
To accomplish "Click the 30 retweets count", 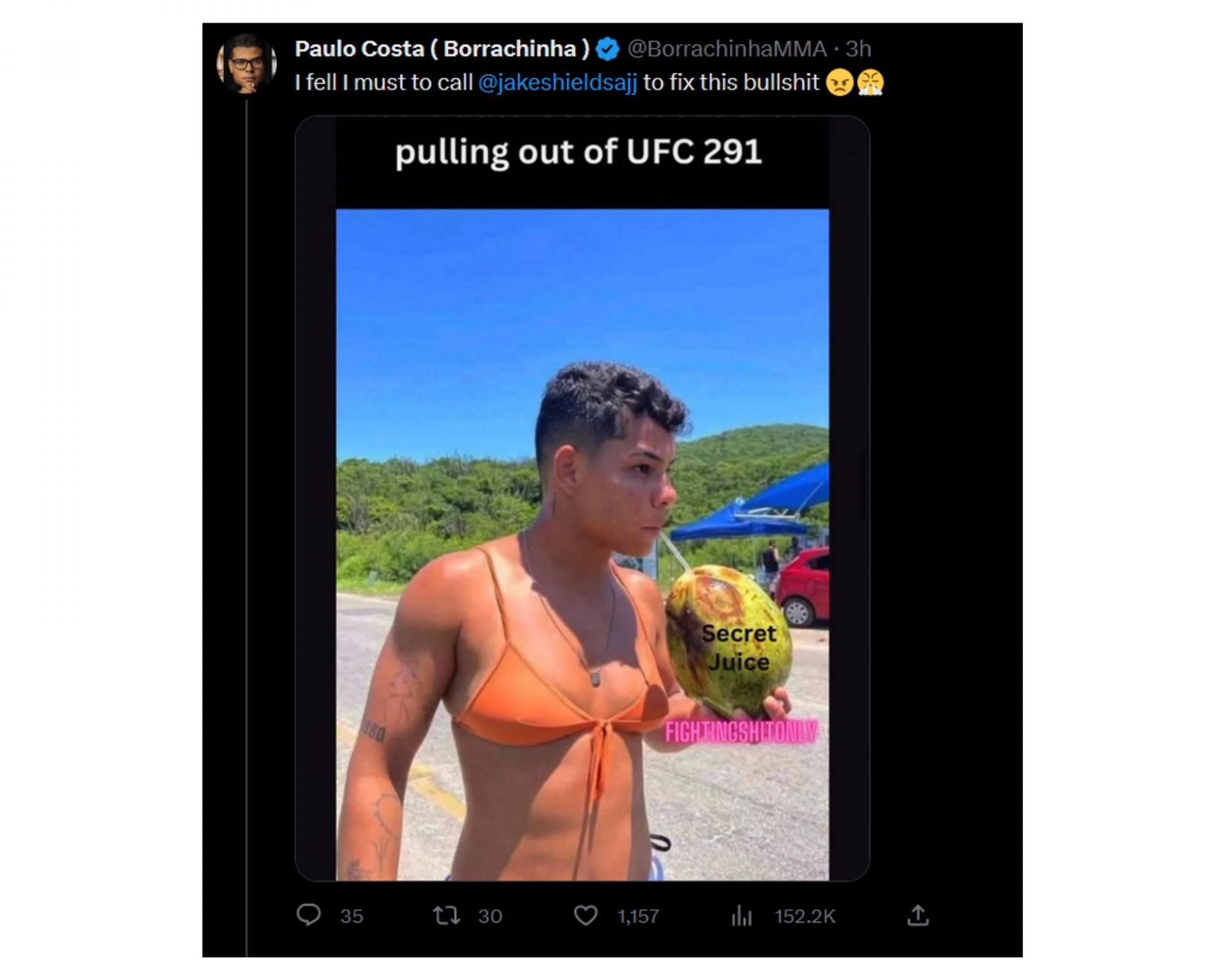I will coord(490,916).
